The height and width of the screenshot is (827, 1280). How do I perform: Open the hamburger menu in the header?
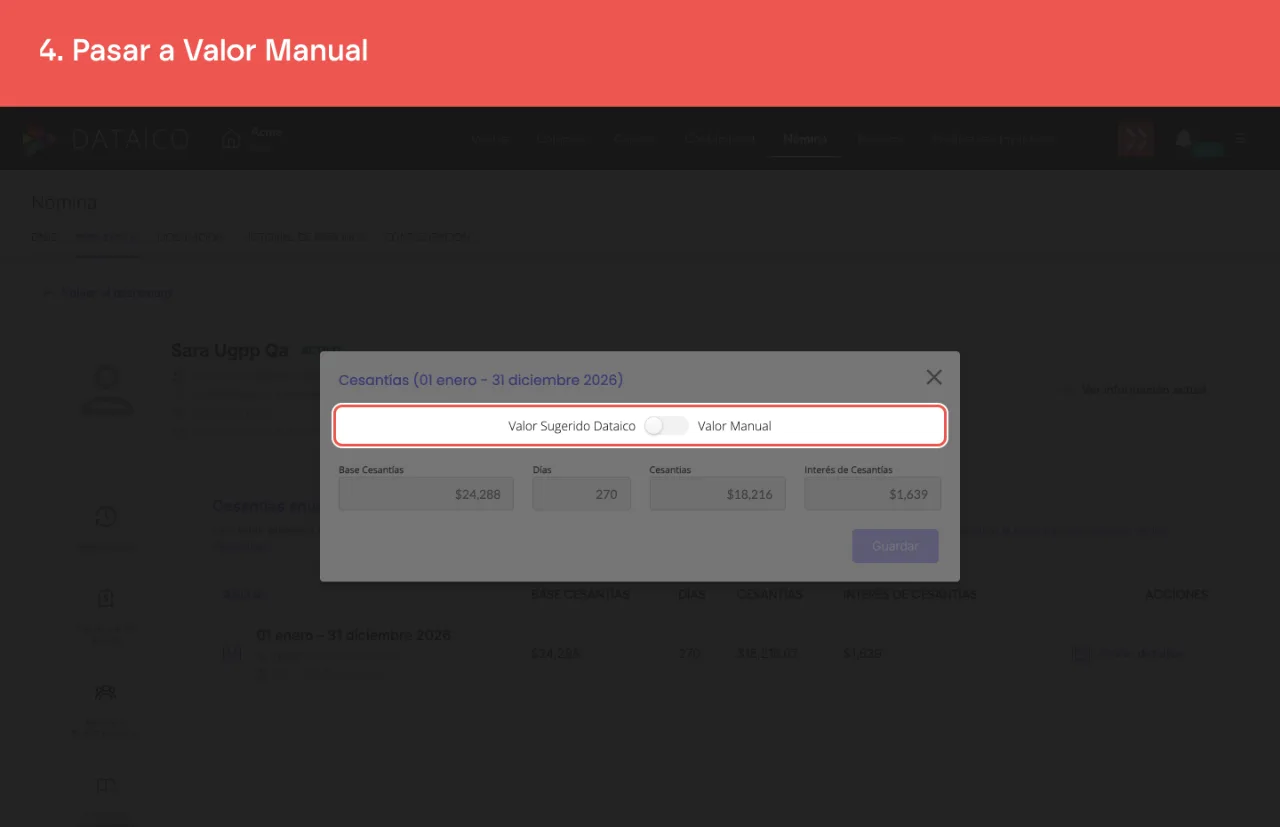1241,139
